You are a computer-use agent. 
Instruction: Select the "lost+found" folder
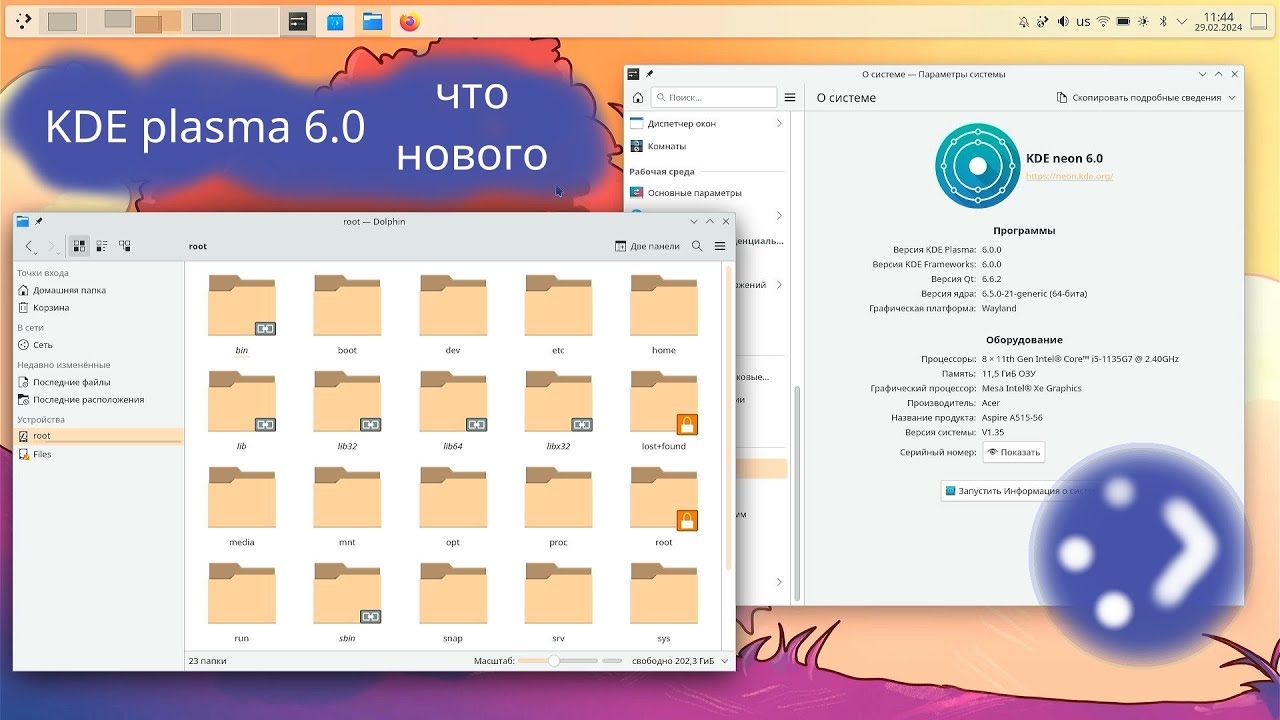(x=664, y=411)
